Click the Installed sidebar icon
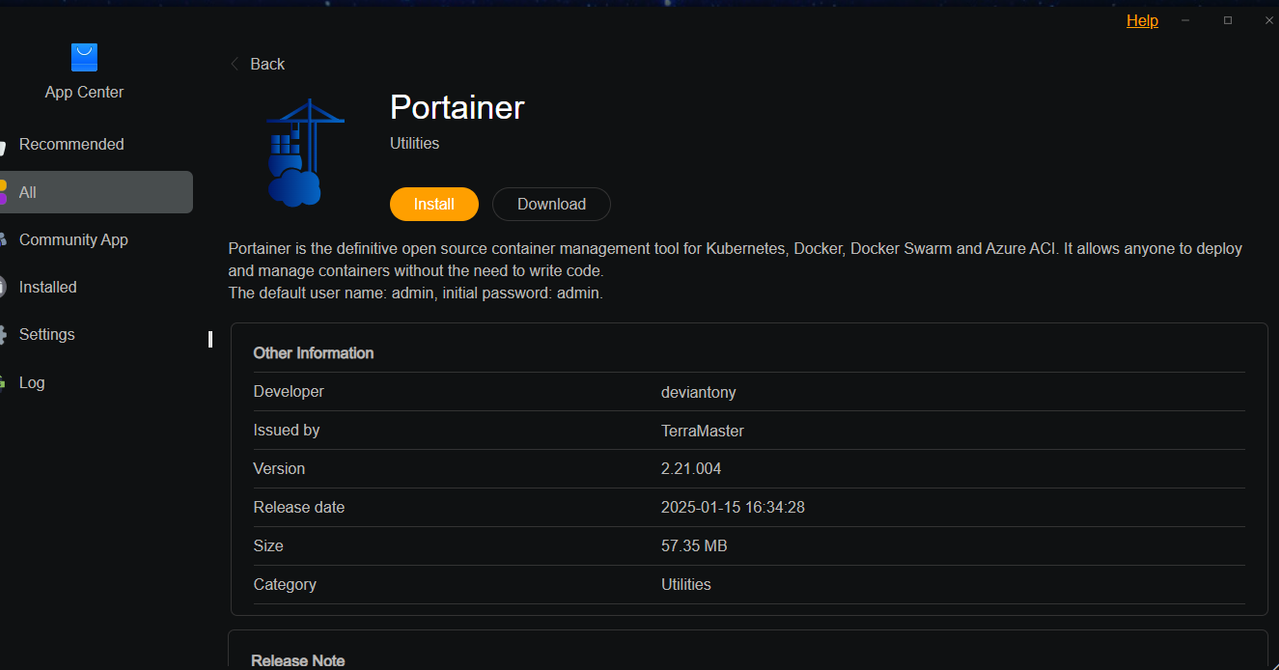The height and width of the screenshot is (670, 1279). pos(3,287)
